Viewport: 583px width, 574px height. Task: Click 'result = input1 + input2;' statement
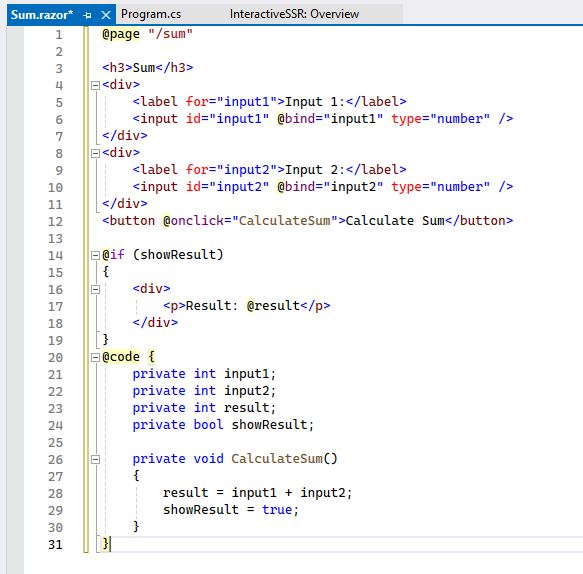point(257,493)
